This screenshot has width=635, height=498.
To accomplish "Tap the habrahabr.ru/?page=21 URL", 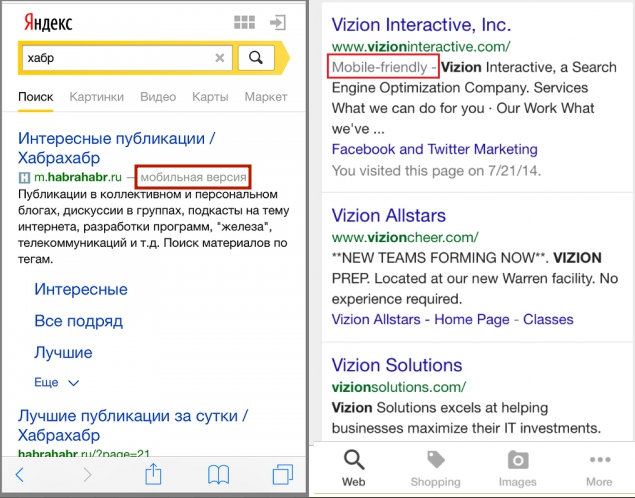I will click(84, 453).
